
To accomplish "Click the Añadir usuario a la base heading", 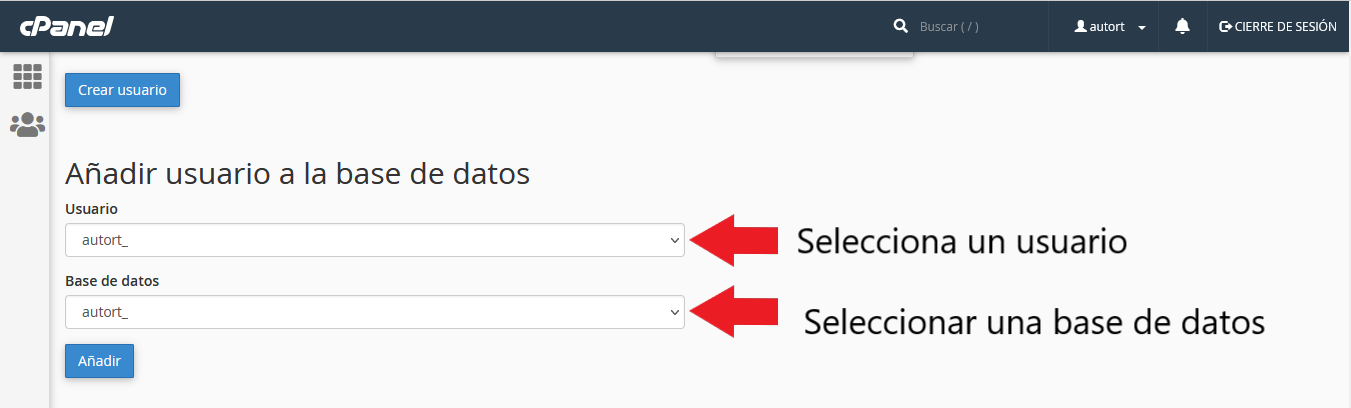I will click(297, 174).
